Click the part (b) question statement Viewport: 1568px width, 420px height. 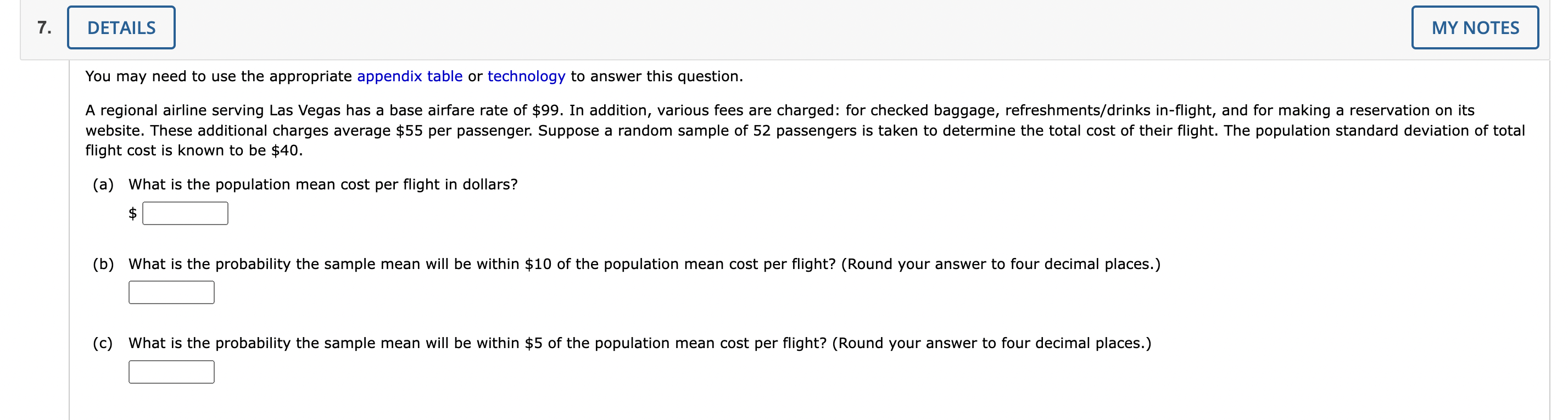coord(643,264)
